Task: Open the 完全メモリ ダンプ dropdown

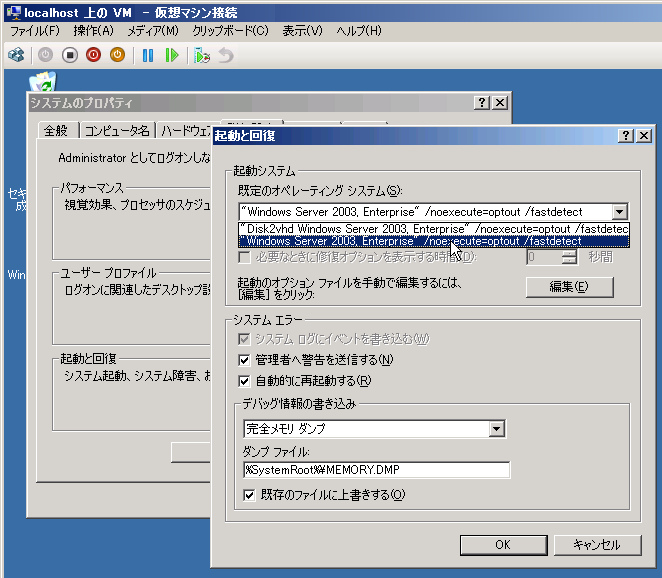Action: (x=496, y=429)
